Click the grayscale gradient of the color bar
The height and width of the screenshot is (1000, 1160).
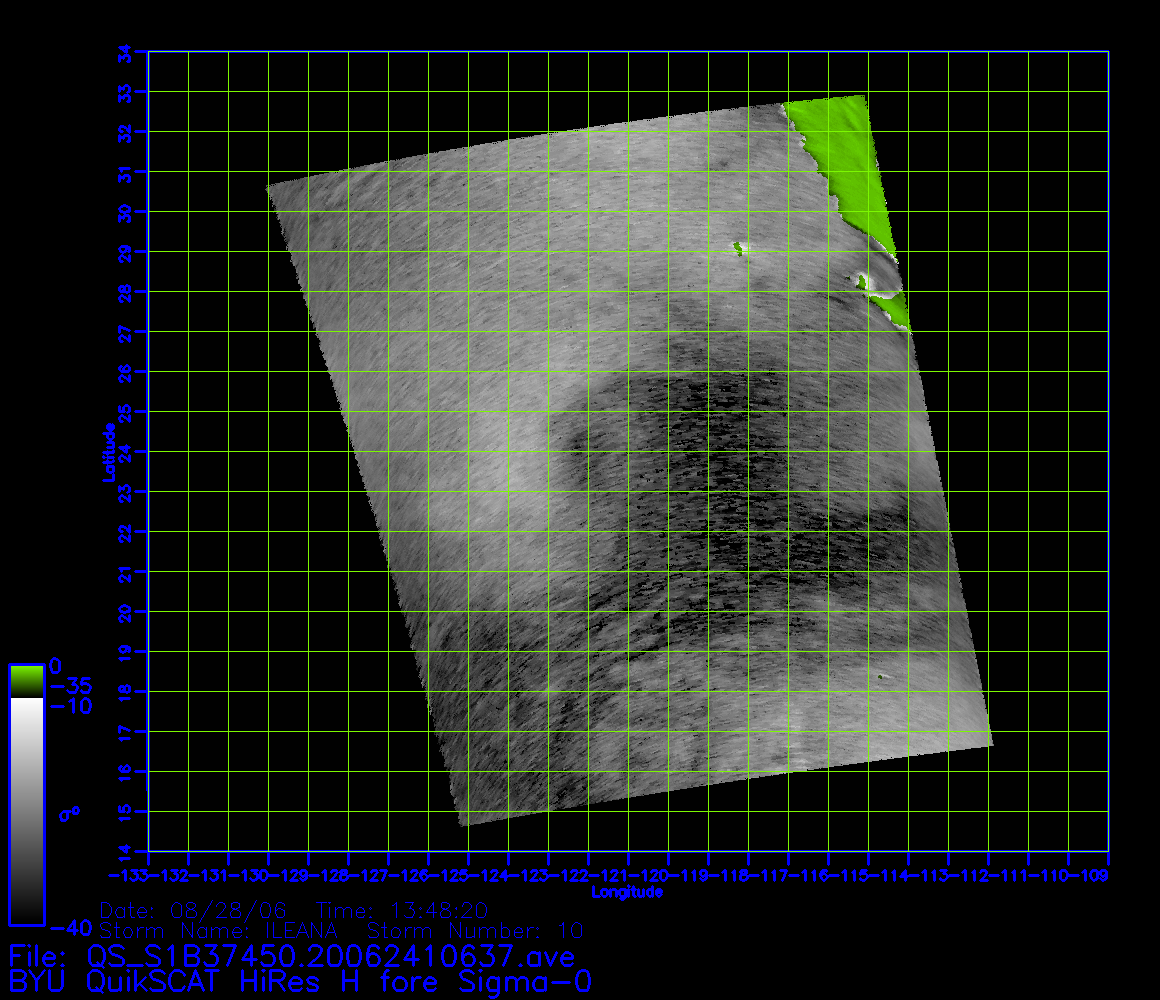tap(26, 810)
